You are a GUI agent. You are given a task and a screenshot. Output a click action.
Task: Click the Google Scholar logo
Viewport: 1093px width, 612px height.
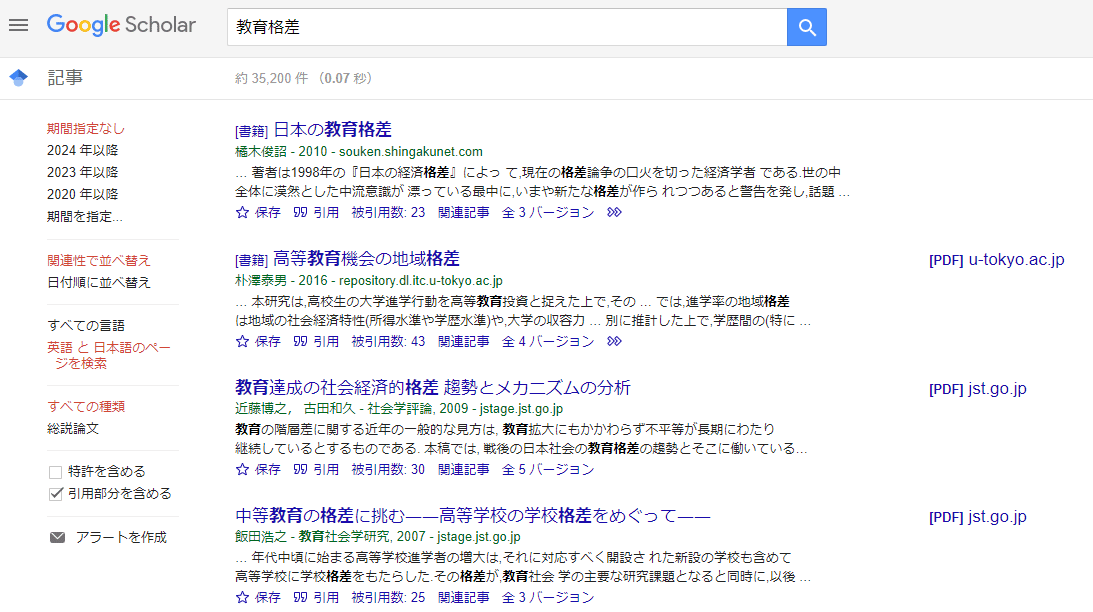[x=121, y=25]
